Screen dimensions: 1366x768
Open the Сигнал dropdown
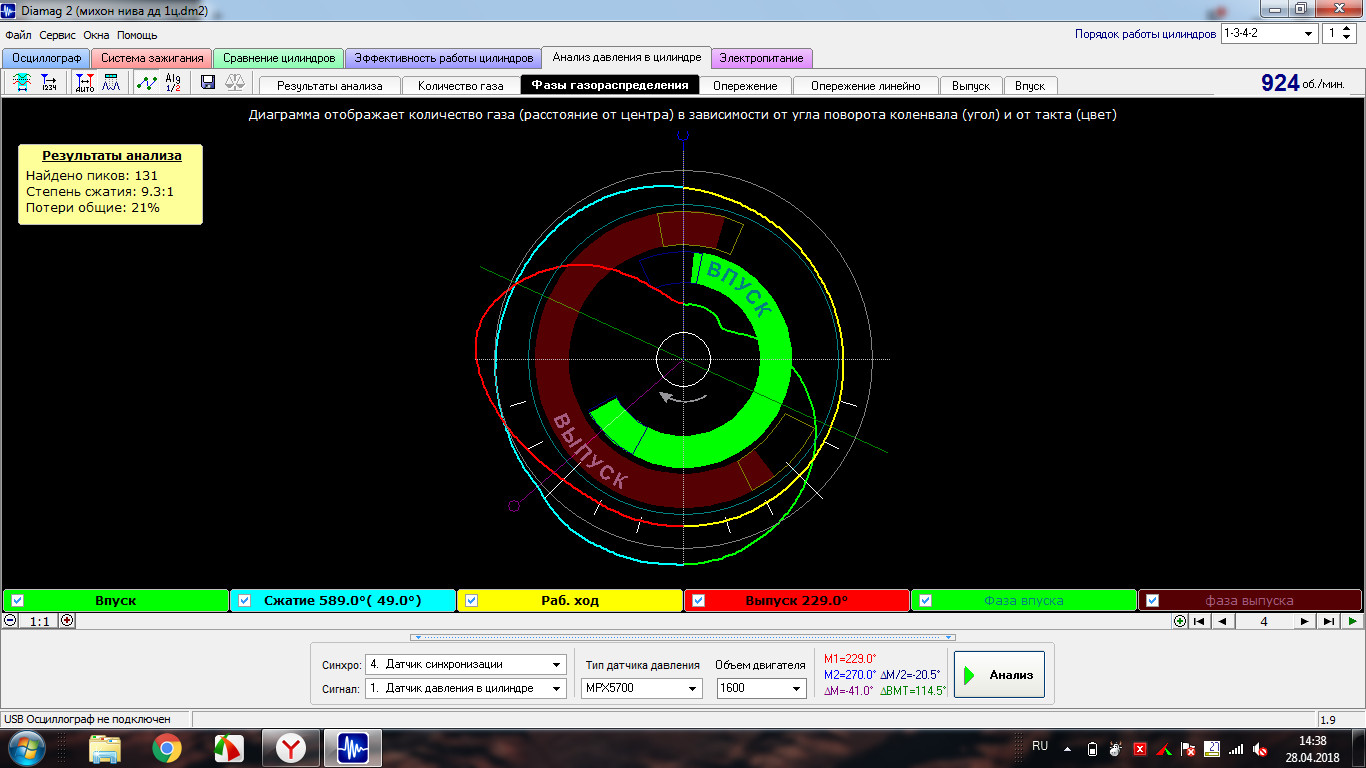466,688
